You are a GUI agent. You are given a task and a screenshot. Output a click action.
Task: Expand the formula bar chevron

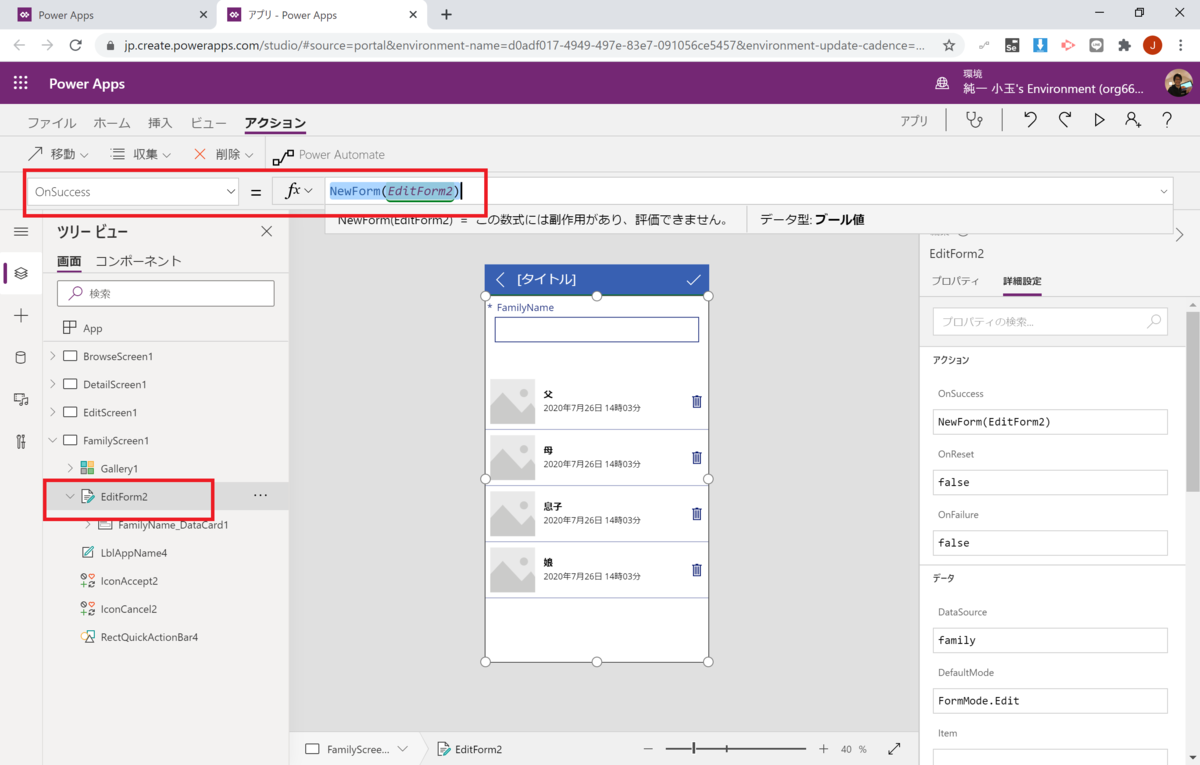(x=1164, y=192)
